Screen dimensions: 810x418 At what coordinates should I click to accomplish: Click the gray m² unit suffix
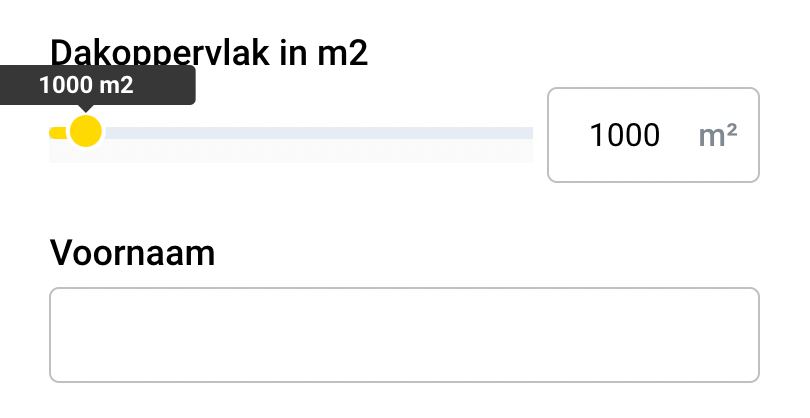[718, 135]
